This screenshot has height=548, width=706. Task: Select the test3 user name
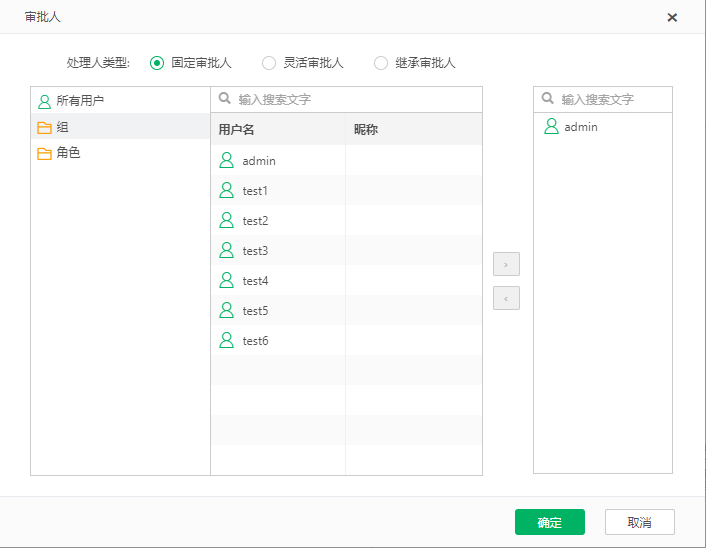pyautogui.click(x=255, y=251)
